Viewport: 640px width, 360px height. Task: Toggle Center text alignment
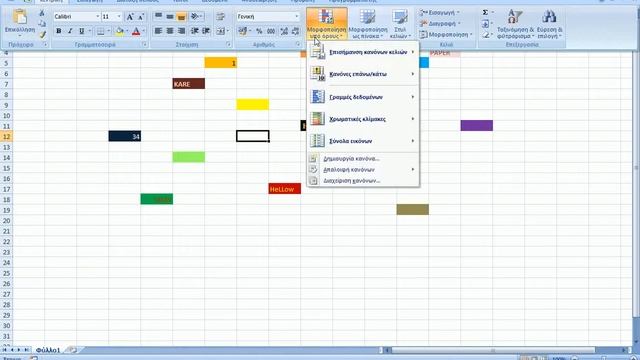click(x=170, y=31)
